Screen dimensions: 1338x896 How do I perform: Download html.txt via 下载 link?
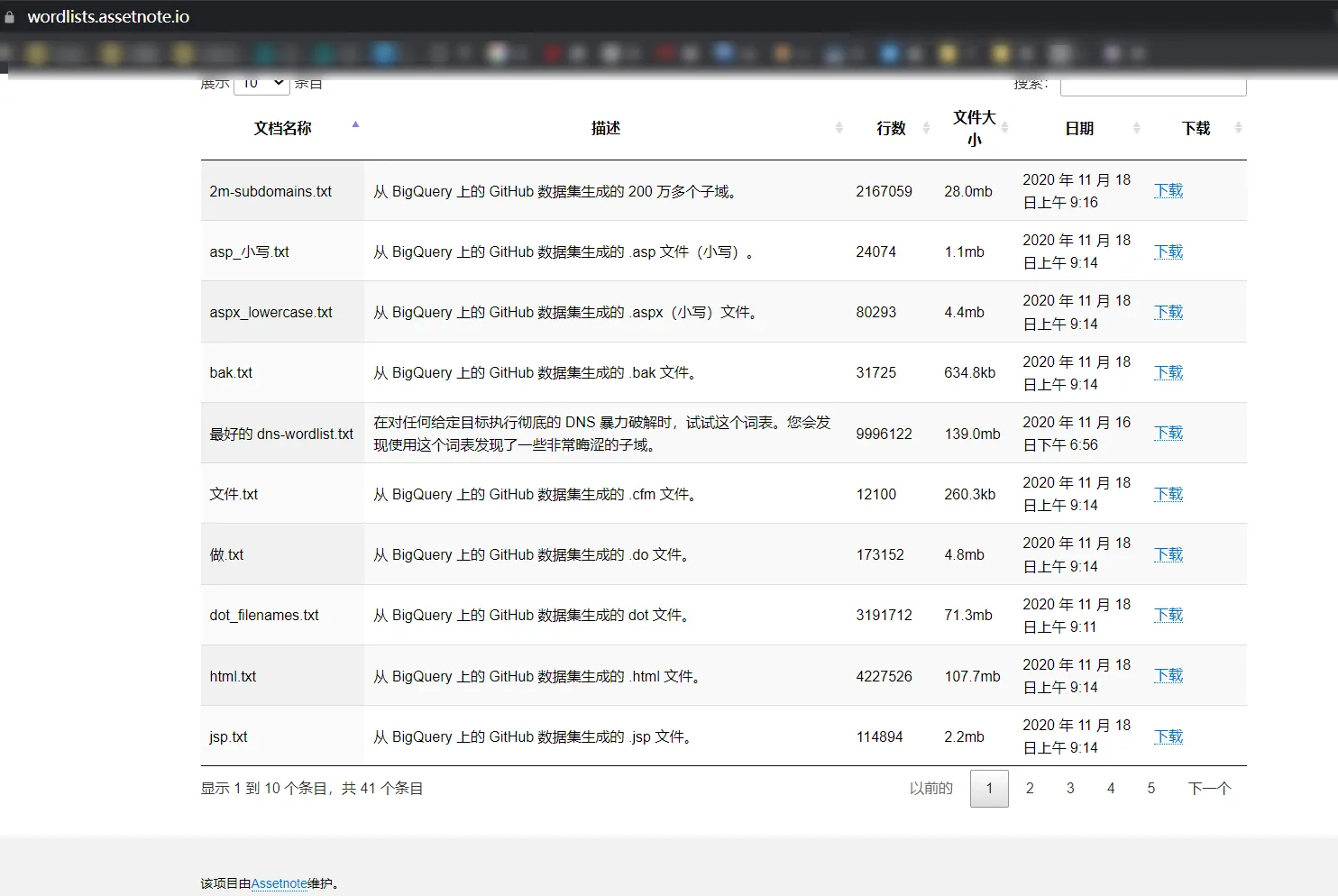(x=1168, y=675)
